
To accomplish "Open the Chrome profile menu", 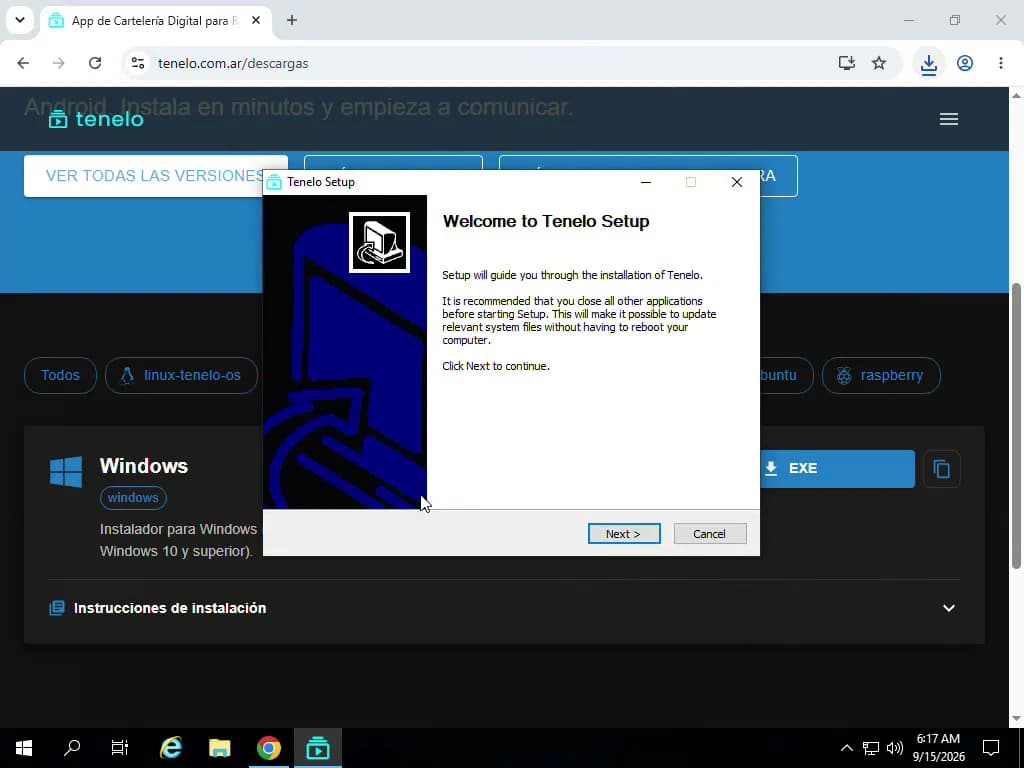I will [965, 63].
